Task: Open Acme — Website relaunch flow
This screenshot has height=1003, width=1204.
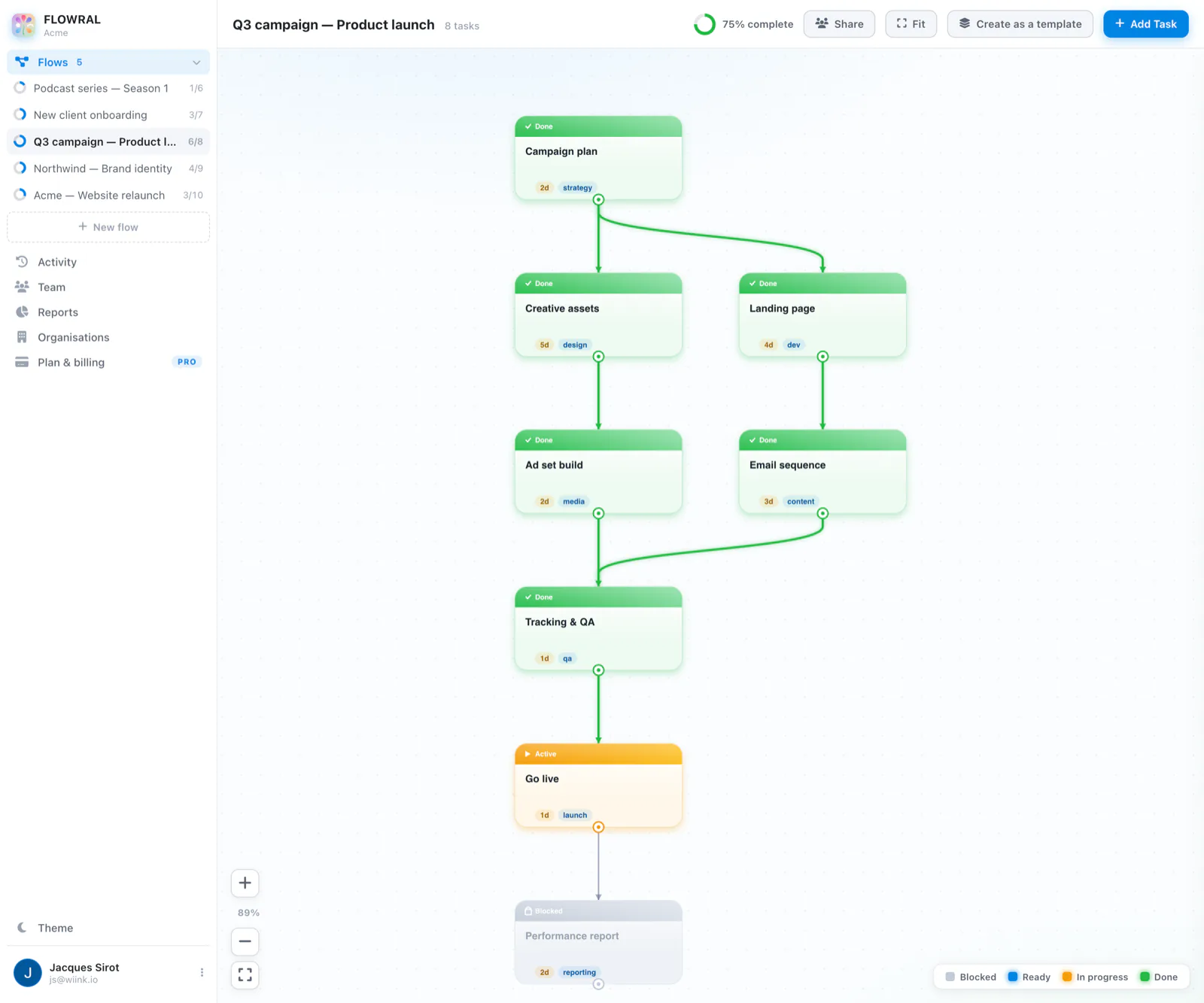Action: click(108, 195)
